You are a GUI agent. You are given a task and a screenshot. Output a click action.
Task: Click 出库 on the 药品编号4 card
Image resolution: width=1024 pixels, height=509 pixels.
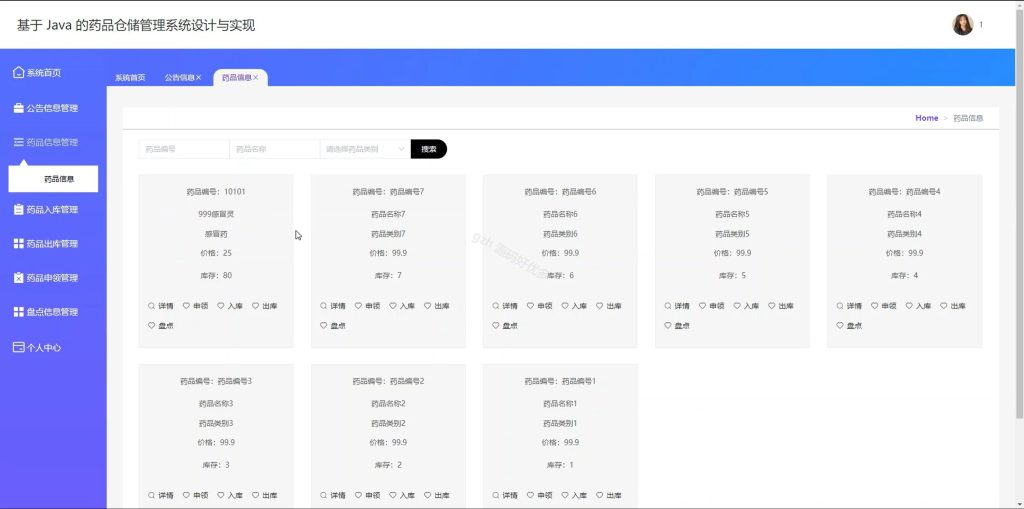953,306
